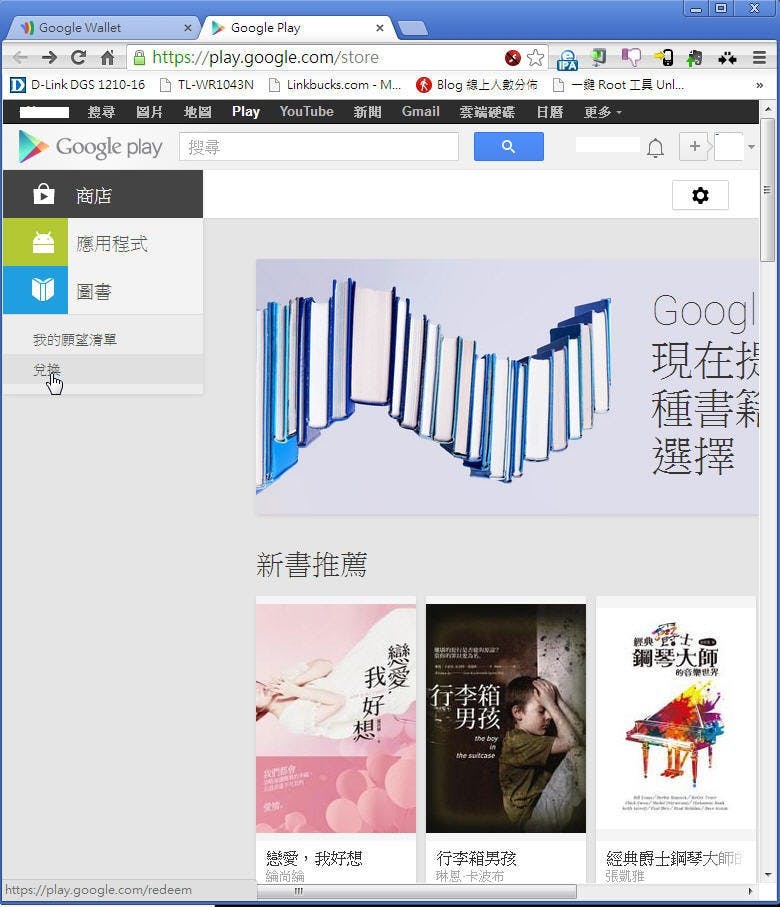Click the vertical scrollbar thumb
780x907 pixels.
coord(767,190)
